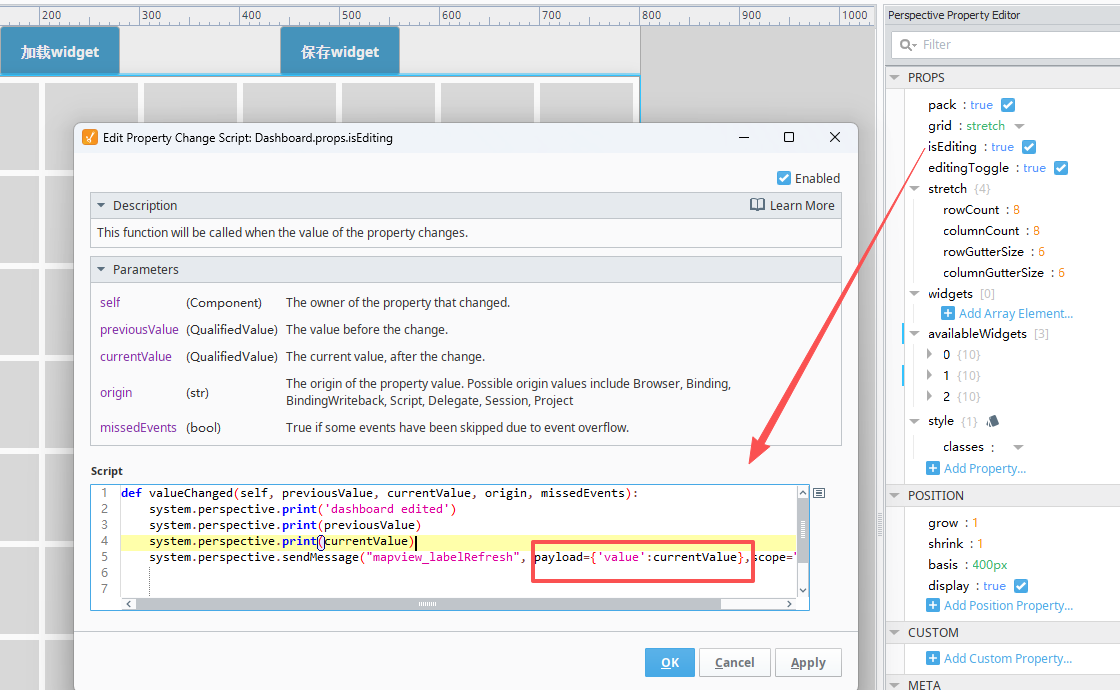
Task: Click the Apply button
Action: coord(808,662)
